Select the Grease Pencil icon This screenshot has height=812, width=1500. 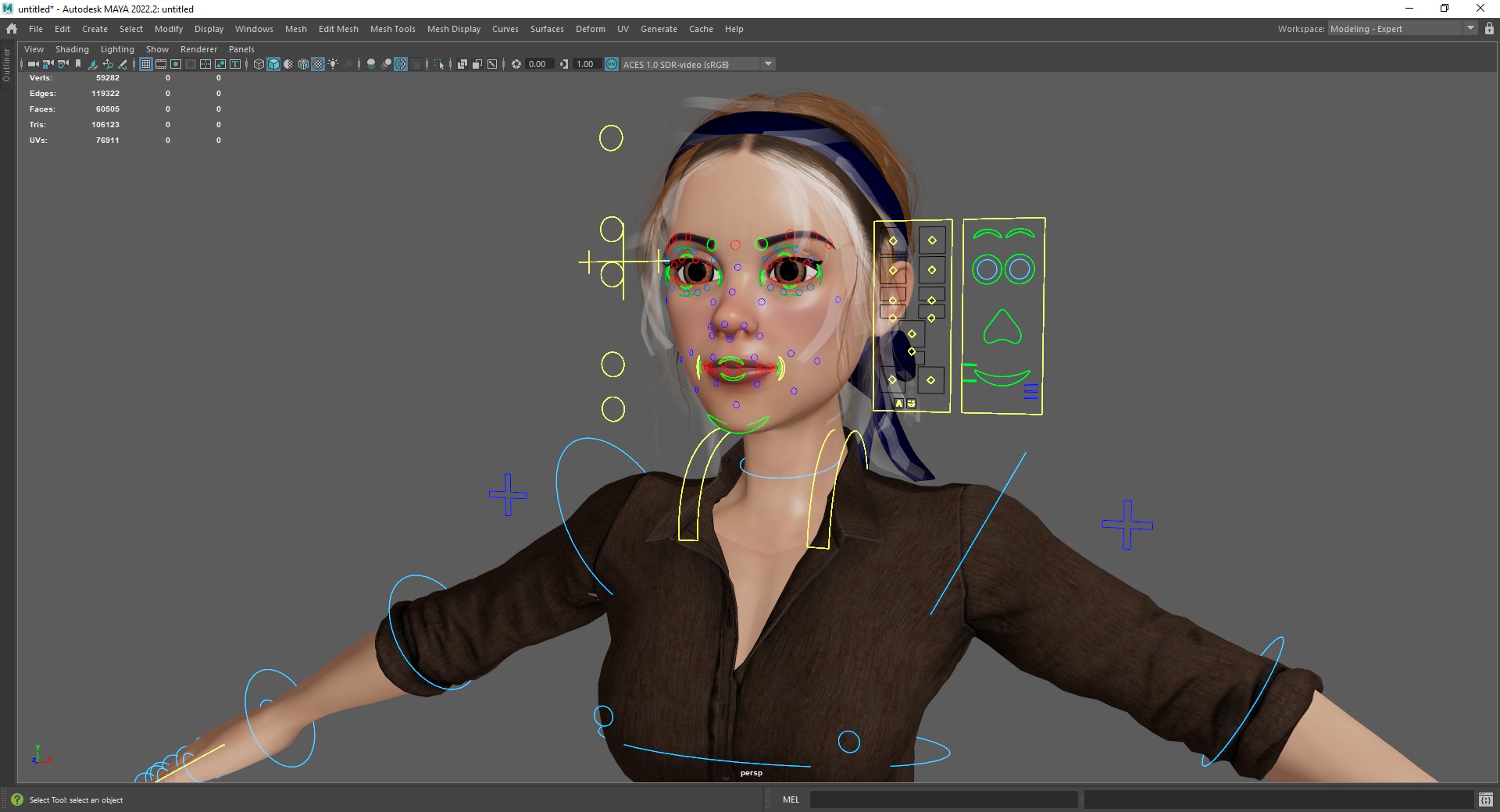coord(123,64)
